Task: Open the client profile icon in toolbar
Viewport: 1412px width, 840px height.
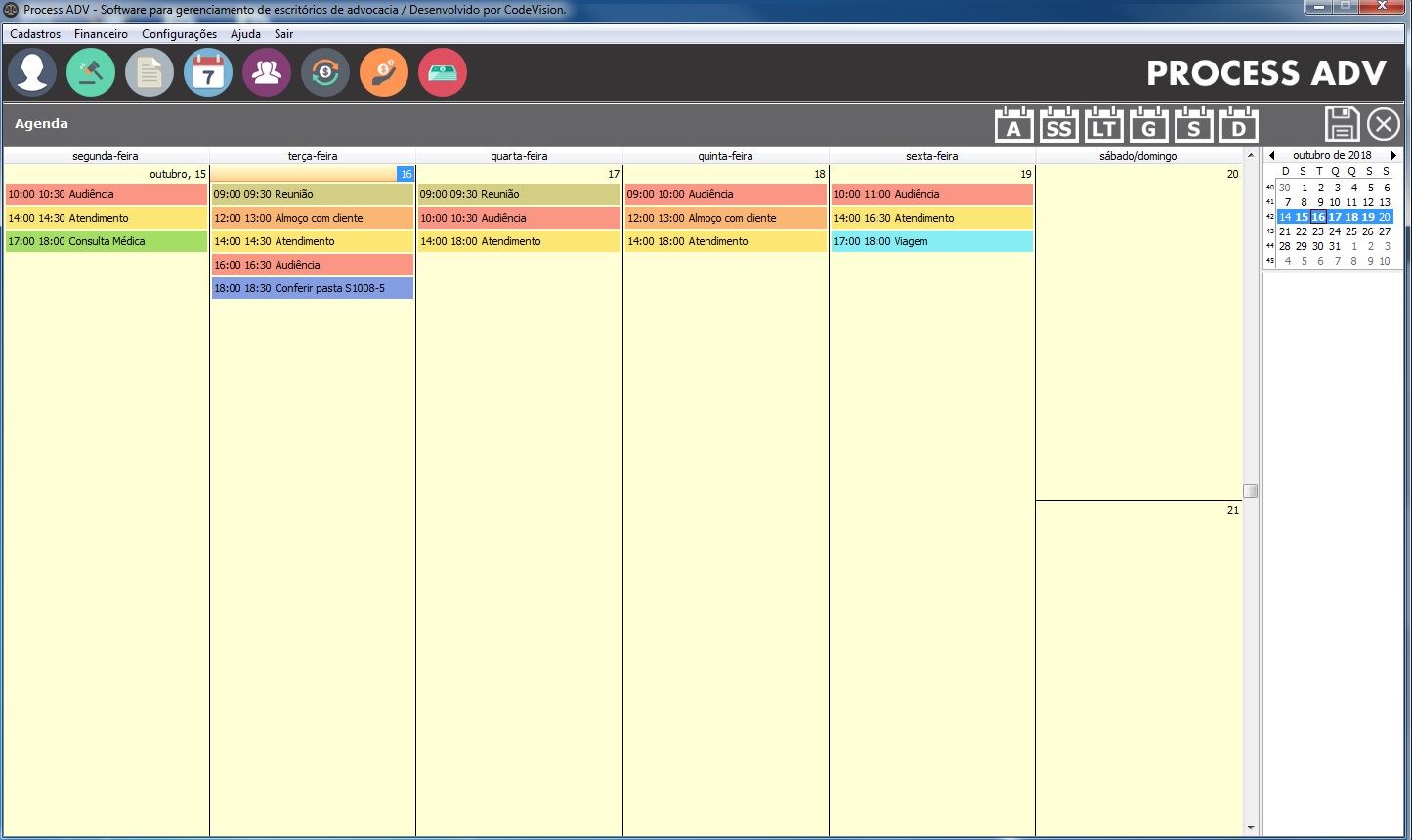Action: (32, 73)
